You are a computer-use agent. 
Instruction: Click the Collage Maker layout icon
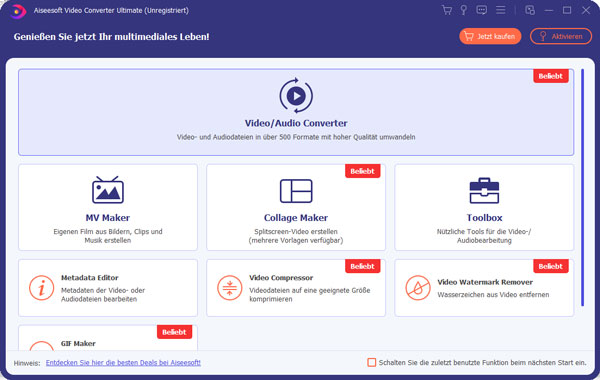click(x=296, y=191)
